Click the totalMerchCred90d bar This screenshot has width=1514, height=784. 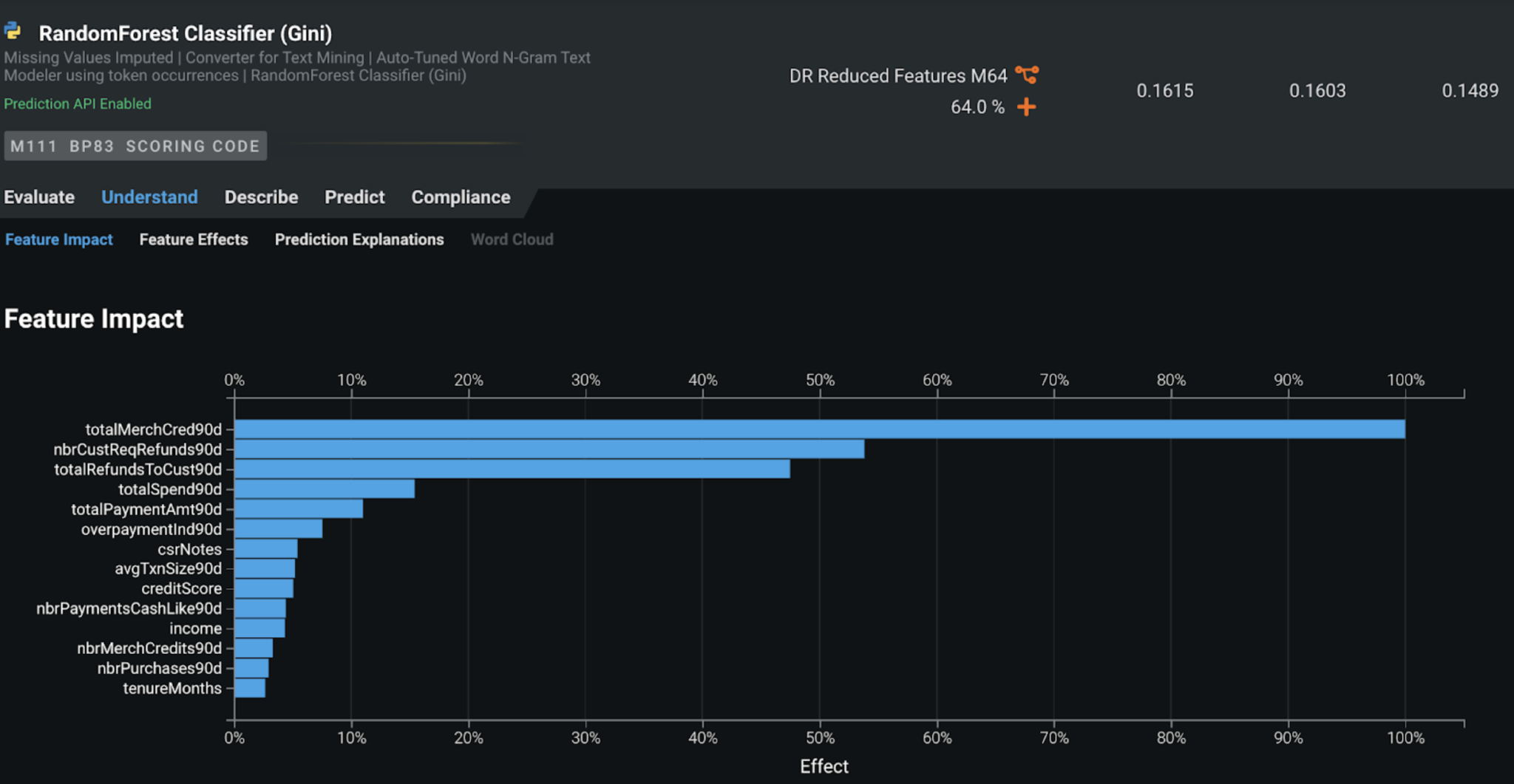point(819,429)
